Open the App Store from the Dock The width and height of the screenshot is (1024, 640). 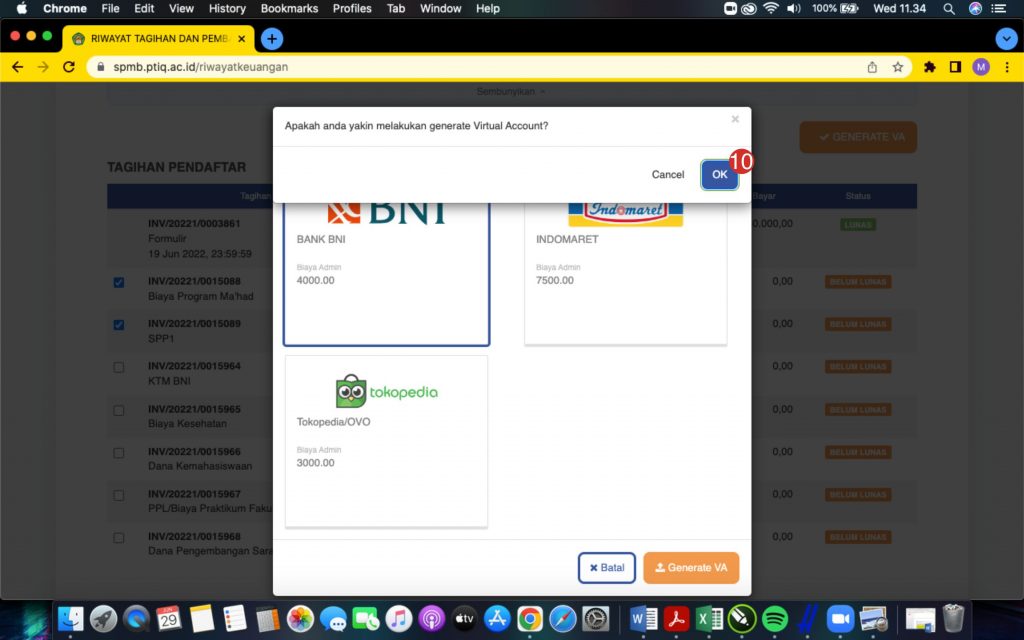(x=497, y=619)
